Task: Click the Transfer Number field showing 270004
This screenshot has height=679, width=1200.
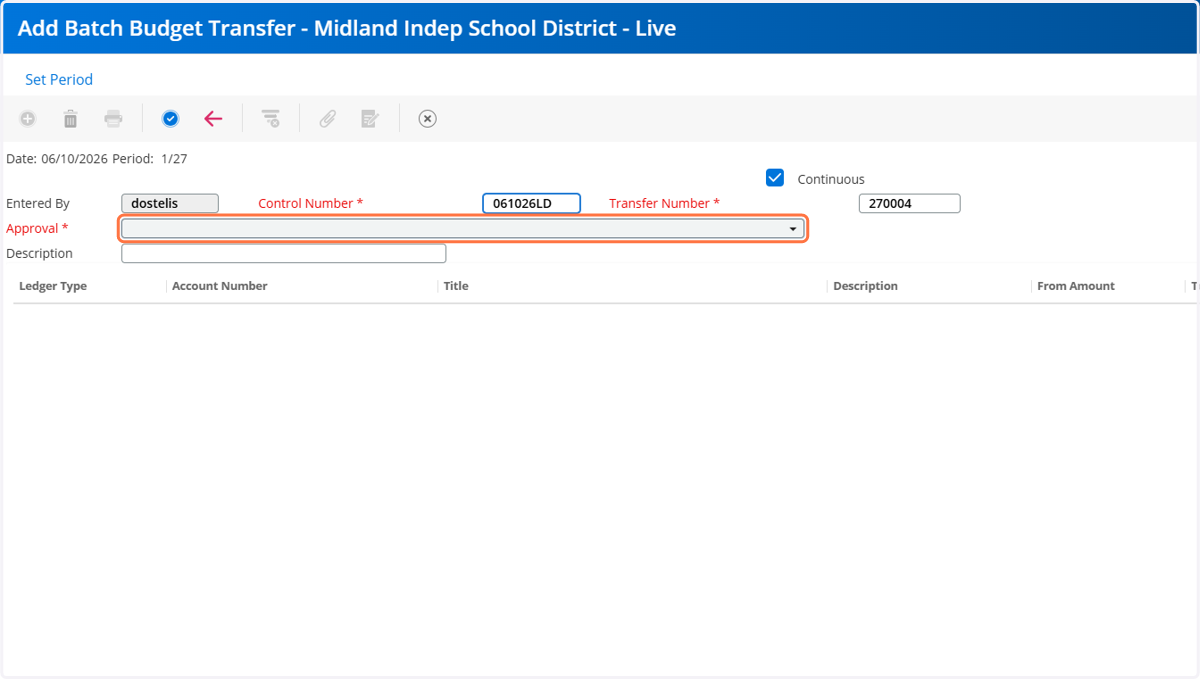Action: 909,204
